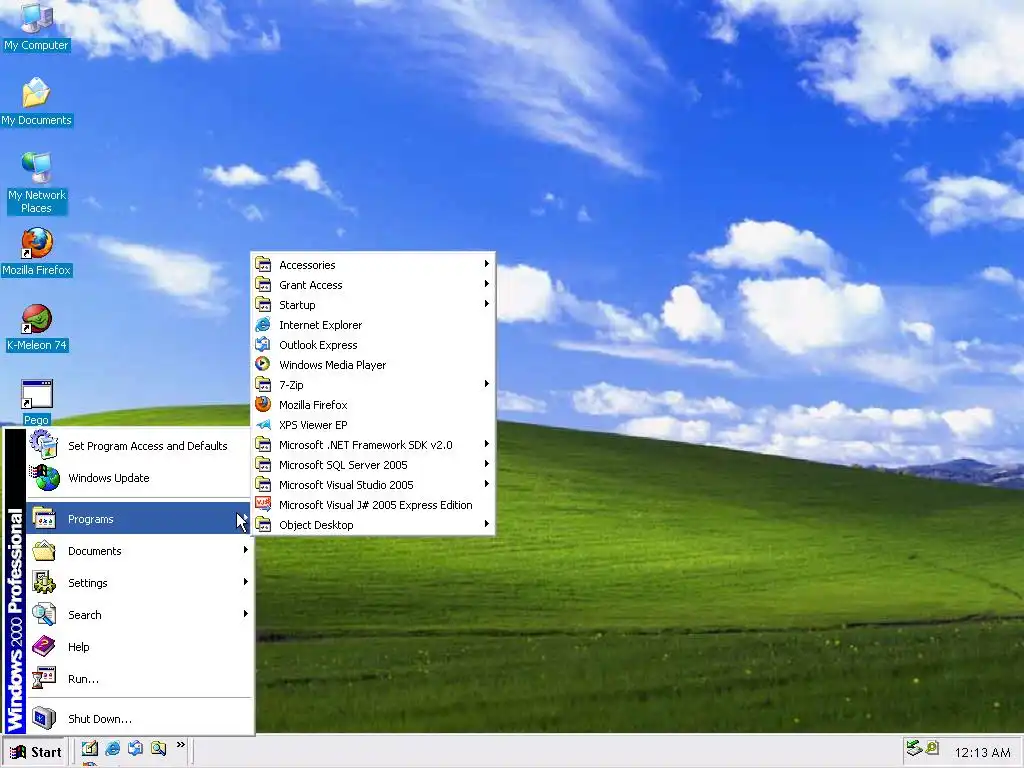Expand the Object Desktop submenu arrow
1024x768 pixels.
tap(487, 524)
